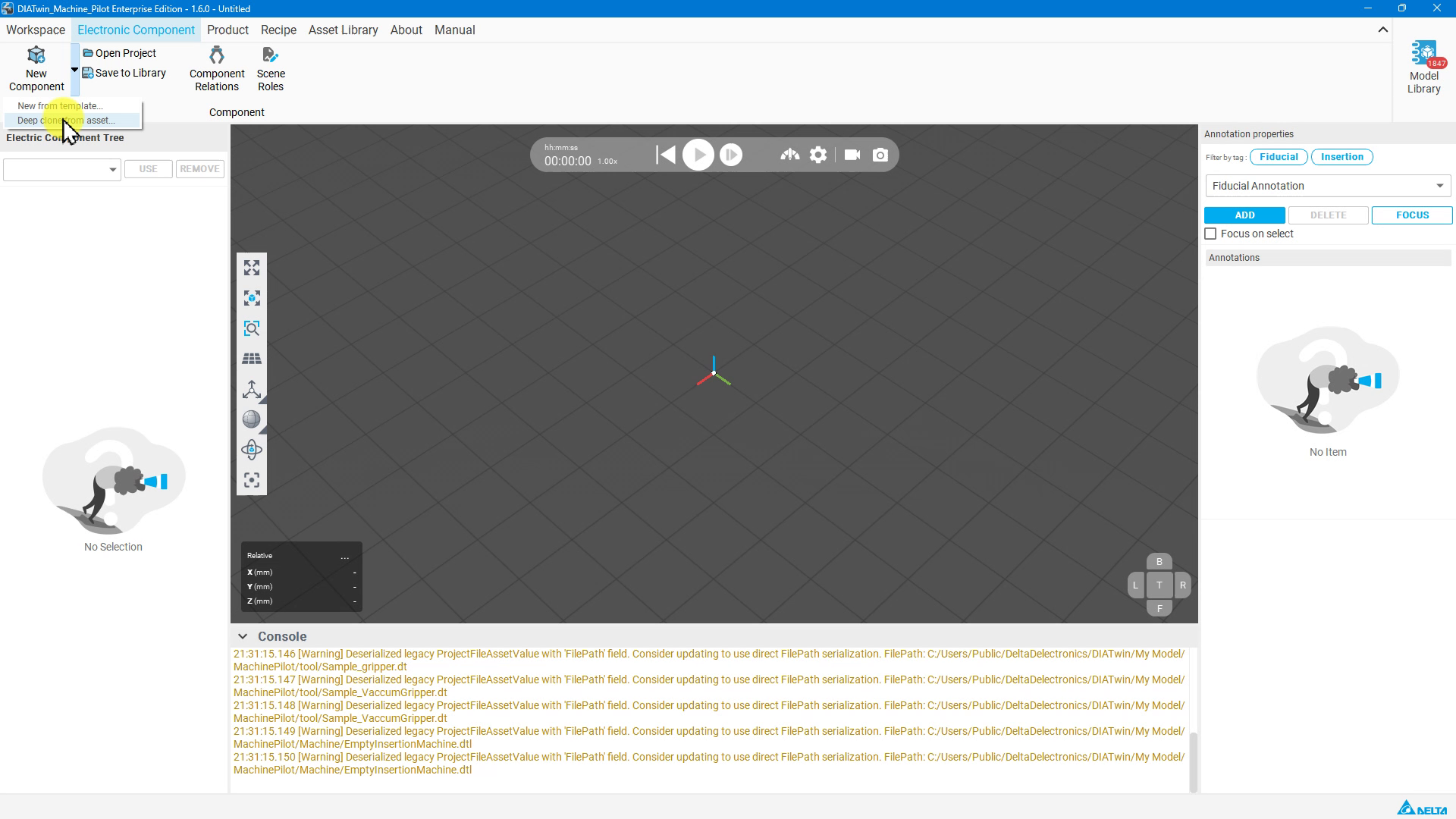Open the New Component dropdown arrow
This screenshot has width=1456, height=819.
[74, 70]
